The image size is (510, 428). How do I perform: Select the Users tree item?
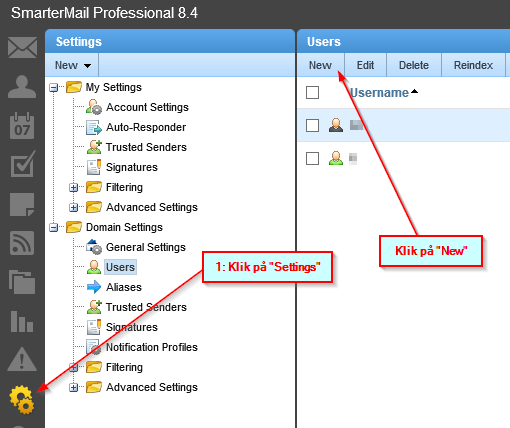coord(120,267)
